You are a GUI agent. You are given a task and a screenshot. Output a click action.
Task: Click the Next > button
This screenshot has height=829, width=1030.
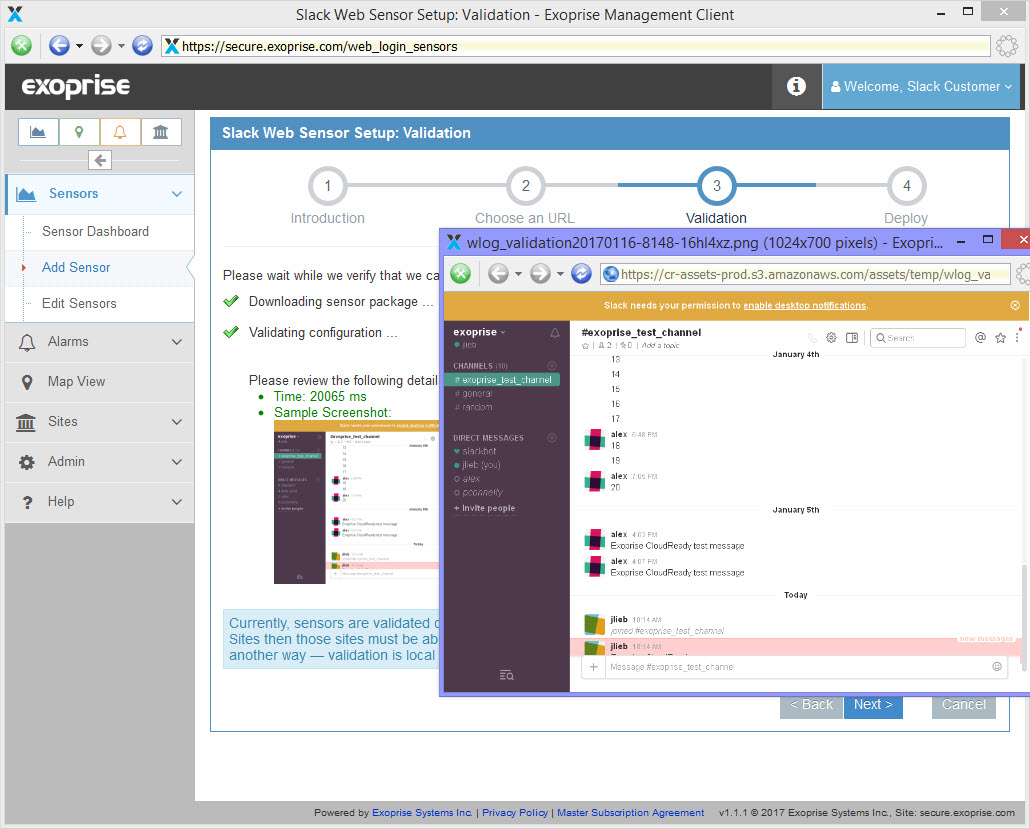873,706
